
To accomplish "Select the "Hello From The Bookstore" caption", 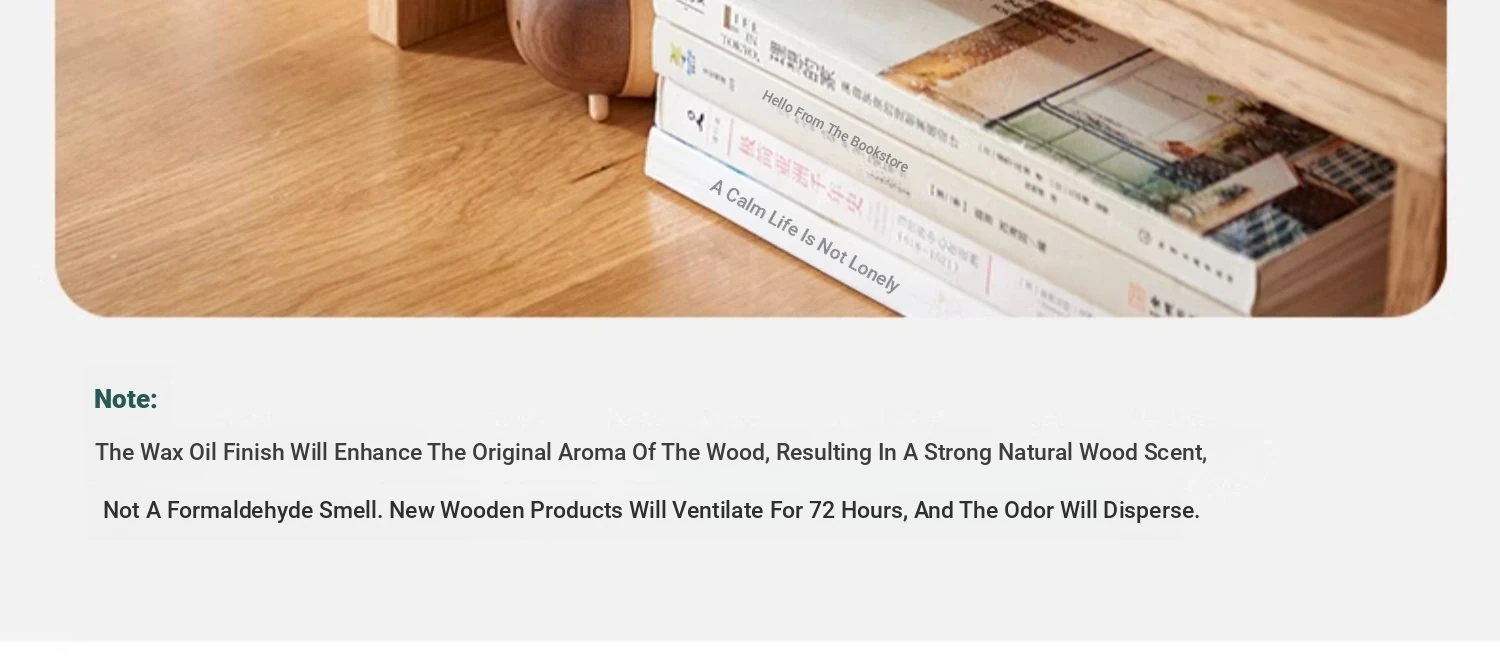I will click(835, 131).
